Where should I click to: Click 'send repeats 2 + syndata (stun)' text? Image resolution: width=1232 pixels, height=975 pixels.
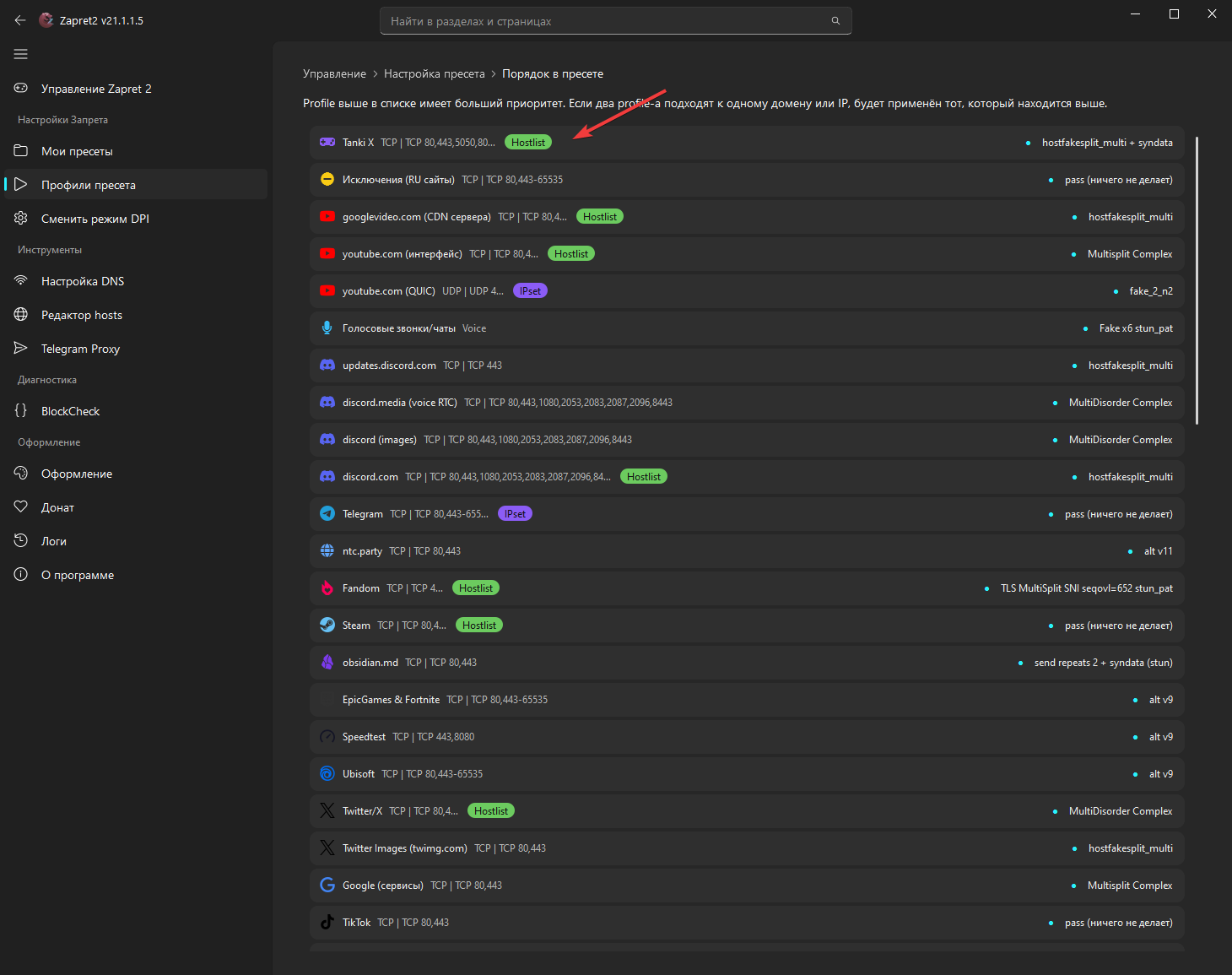coord(1104,663)
